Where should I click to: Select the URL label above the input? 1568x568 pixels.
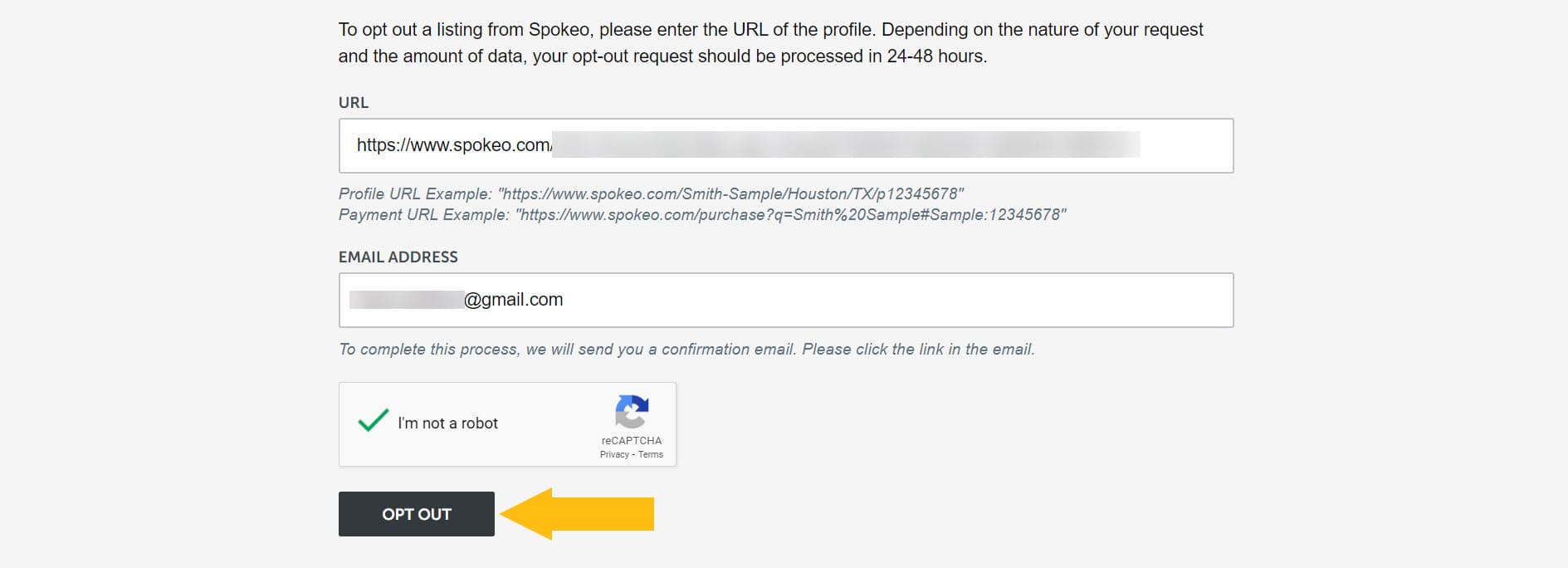tap(352, 103)
